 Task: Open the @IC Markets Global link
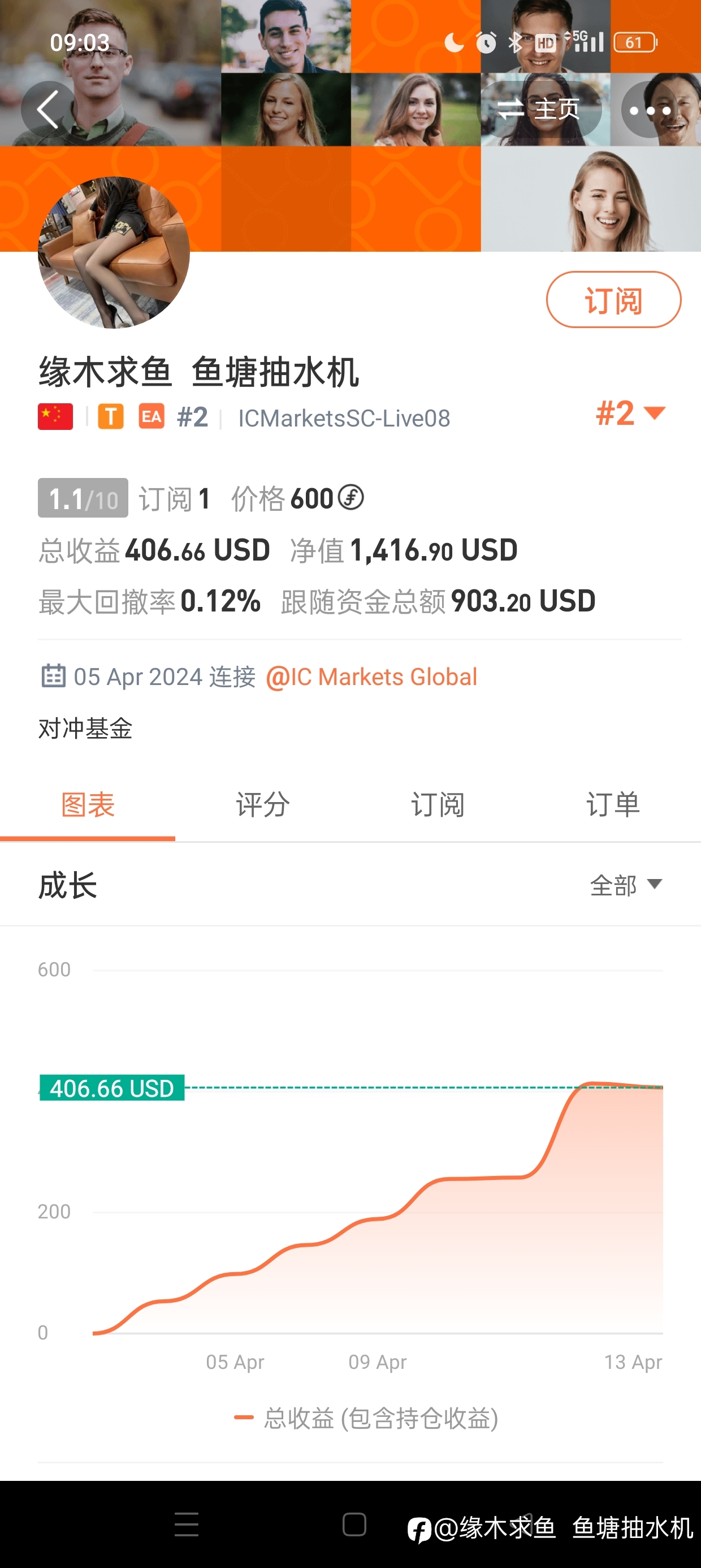click(x=371, y=677)
